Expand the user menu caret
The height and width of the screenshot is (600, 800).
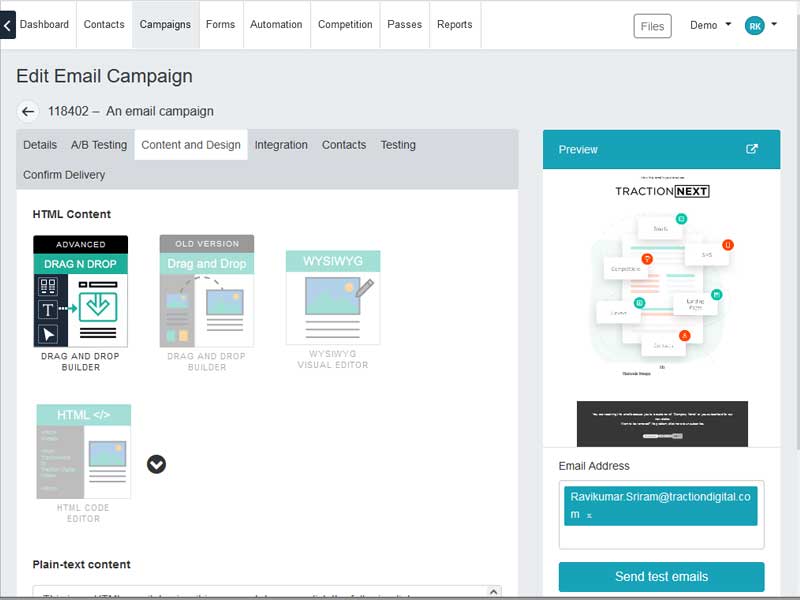point(776,26)
